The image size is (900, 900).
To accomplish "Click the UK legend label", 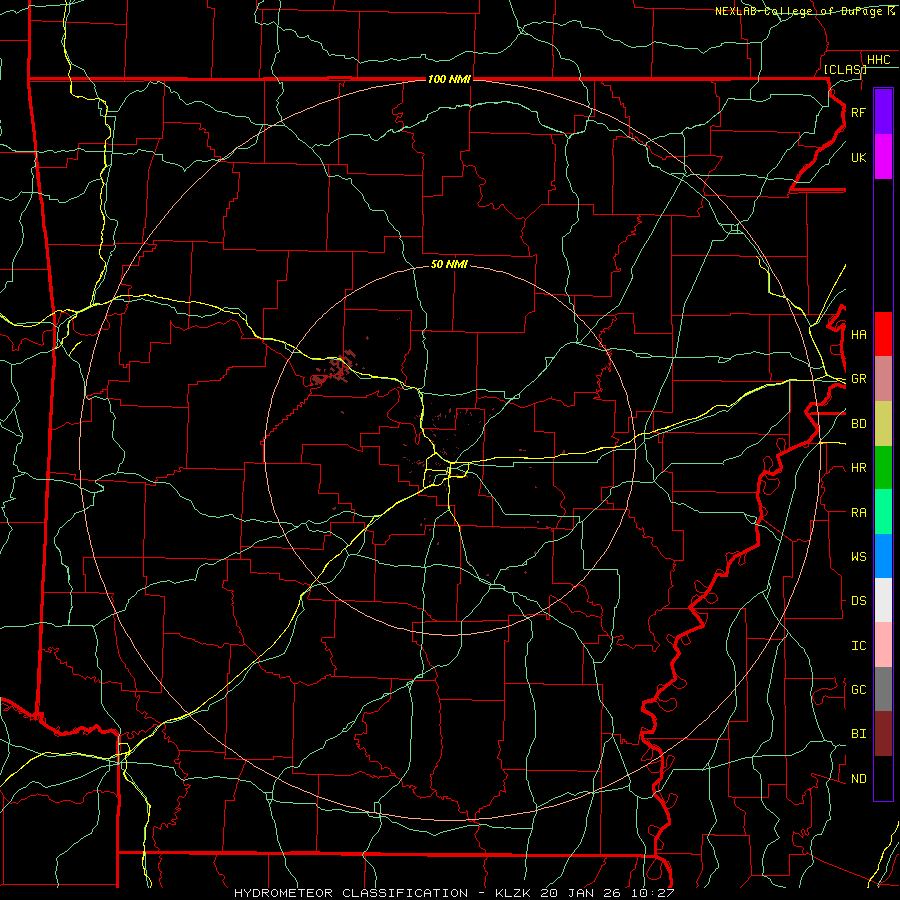I will pyautogui.click(x=858, y=157).
